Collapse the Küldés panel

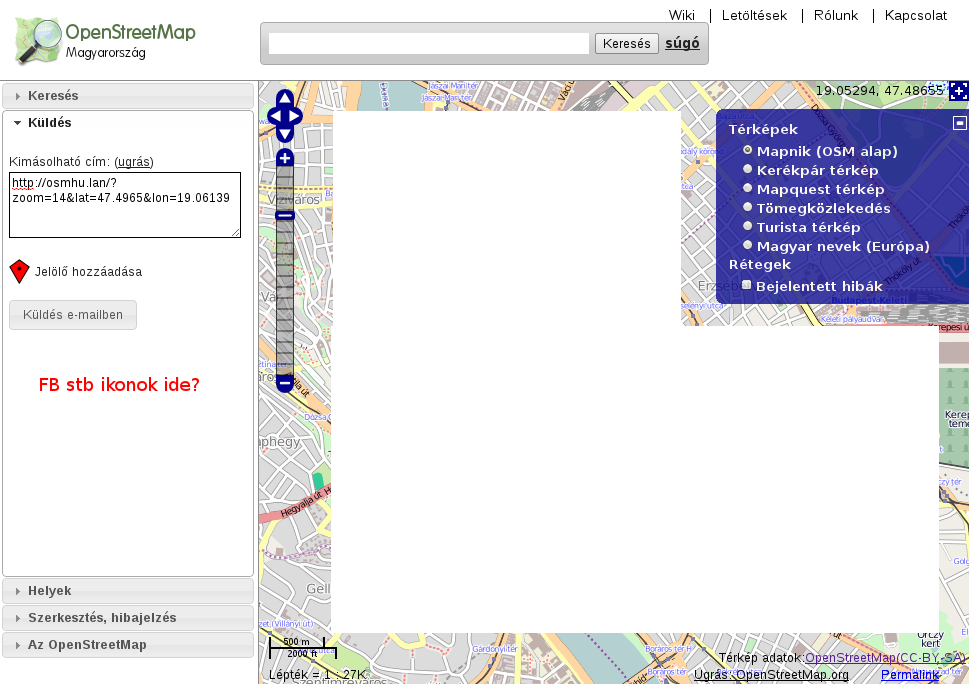(x=128, y=122)
